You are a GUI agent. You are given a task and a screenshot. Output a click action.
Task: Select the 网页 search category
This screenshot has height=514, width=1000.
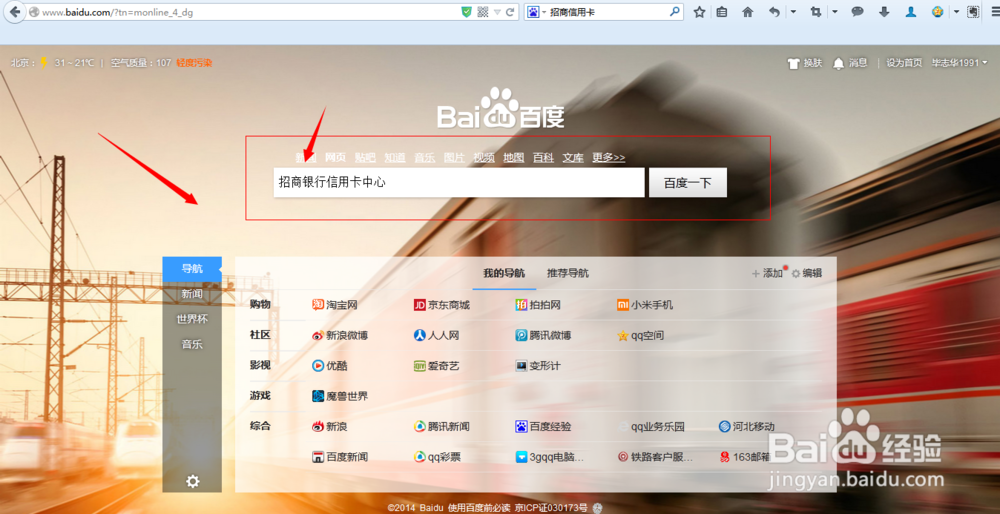(335, 158)
